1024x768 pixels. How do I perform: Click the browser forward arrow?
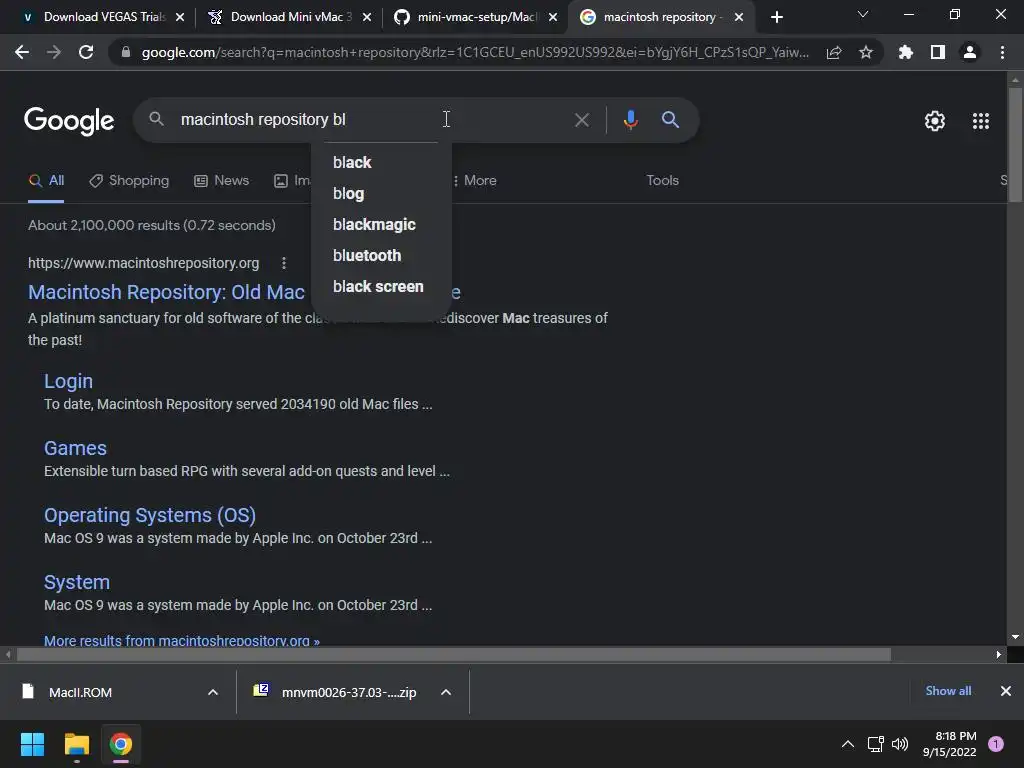point(54,52)
